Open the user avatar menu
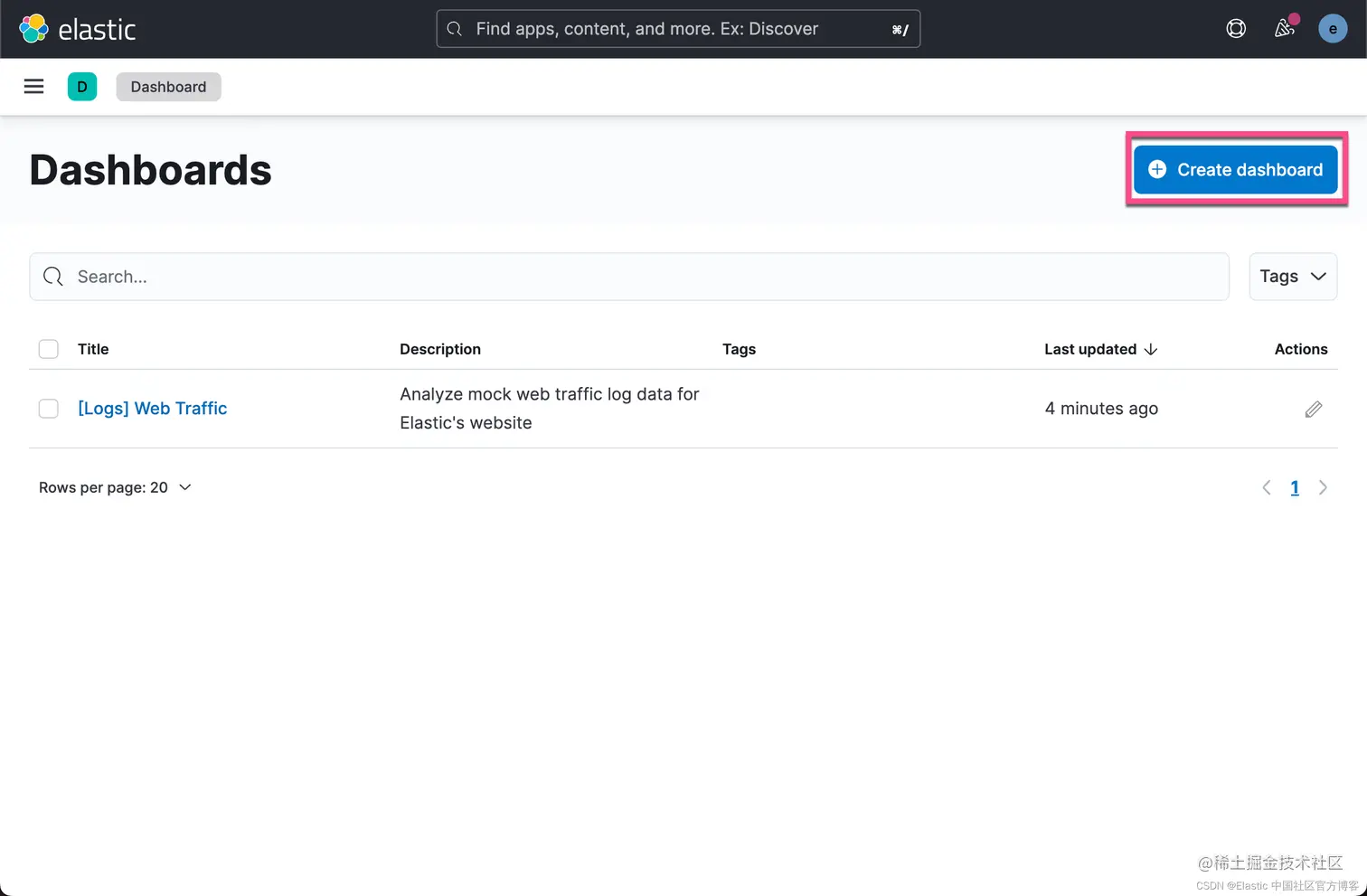The image size is (1367, 896). (x=1333, y=29)
